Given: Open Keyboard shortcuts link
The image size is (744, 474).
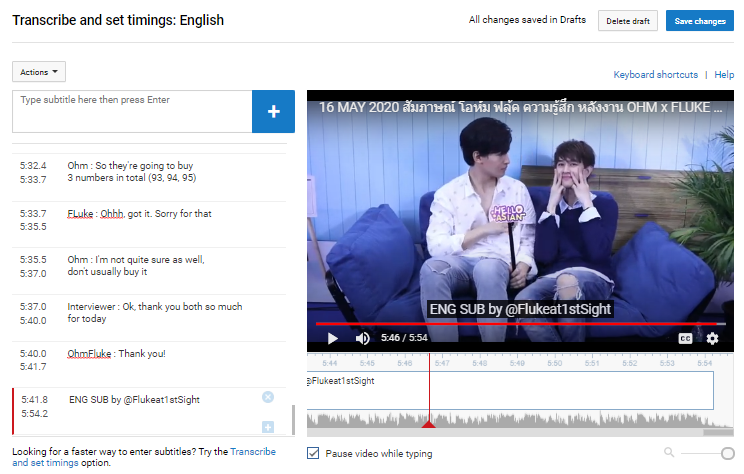Looking at the screenshot, I should coord(655,74).
